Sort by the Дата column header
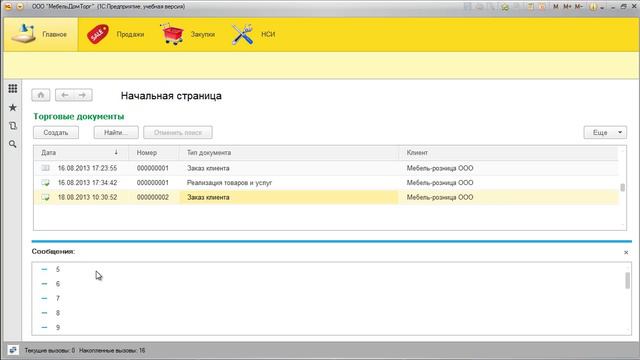Viewport: 640px width, 360px height. pyautogui.click(x=81, y=153)
